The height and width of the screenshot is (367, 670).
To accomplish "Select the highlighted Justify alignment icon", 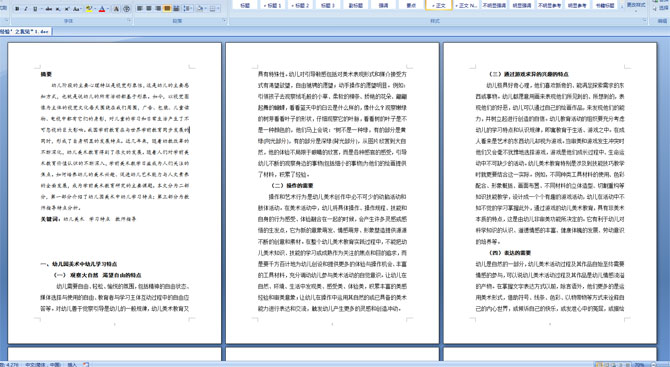I will click(x=167, y=9).
